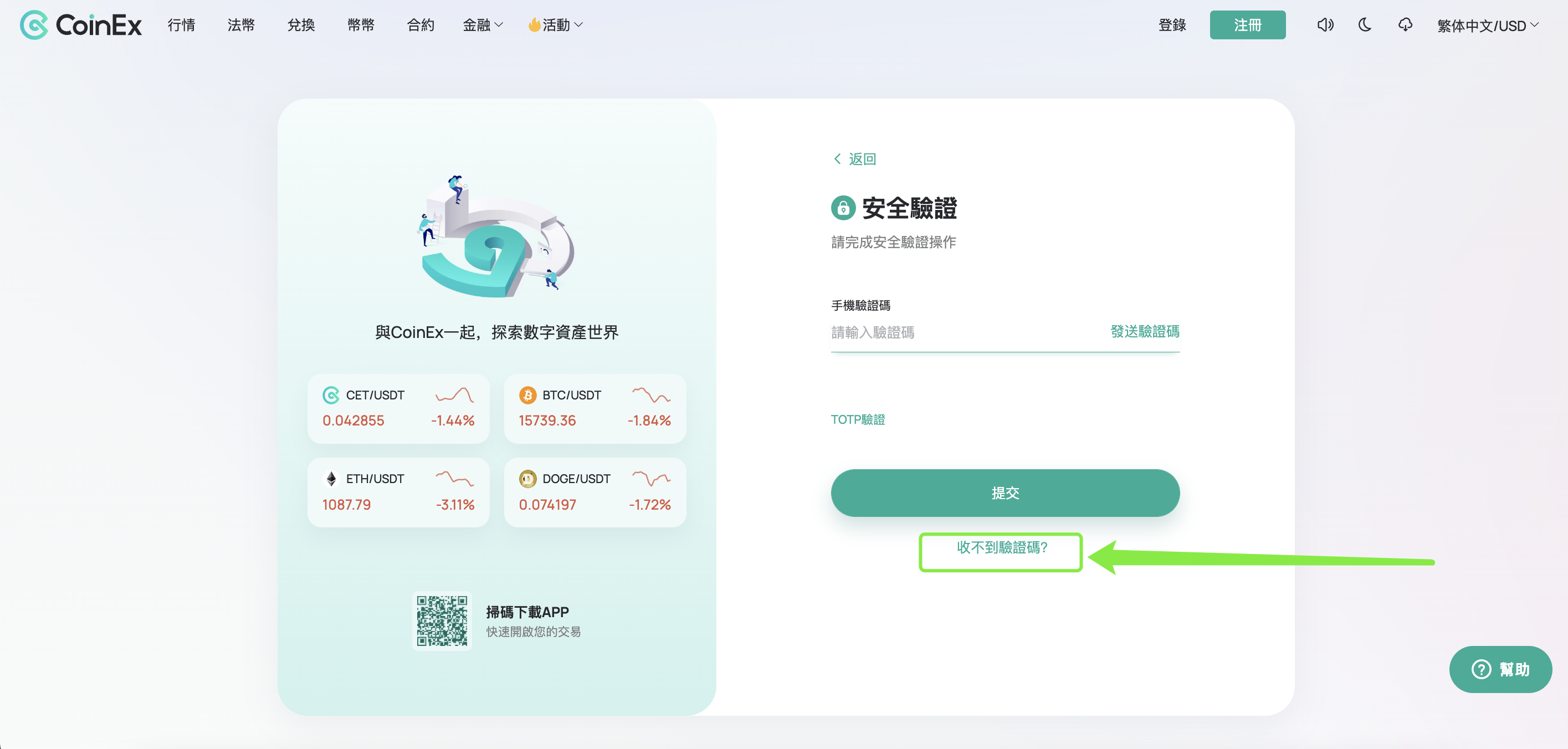
Task: Click 發送驗證碼 to send code
Action: tap(1145, 332)
